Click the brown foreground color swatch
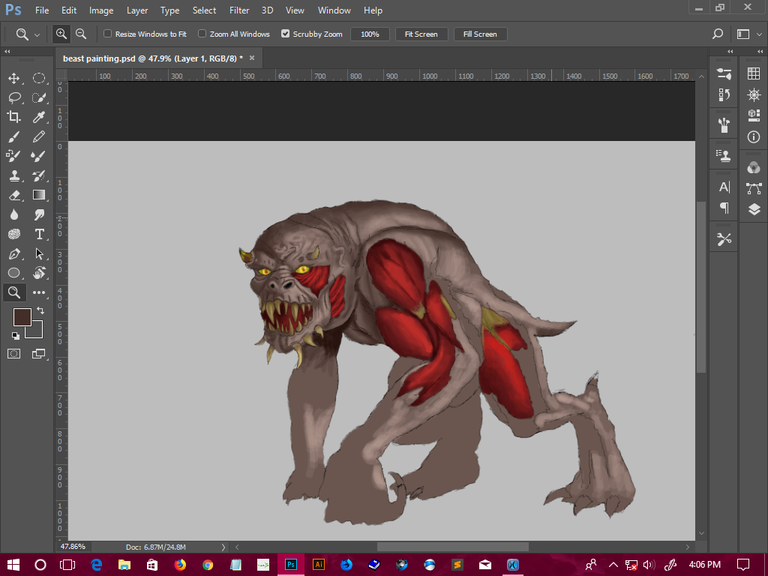 (x=22, y=317)
